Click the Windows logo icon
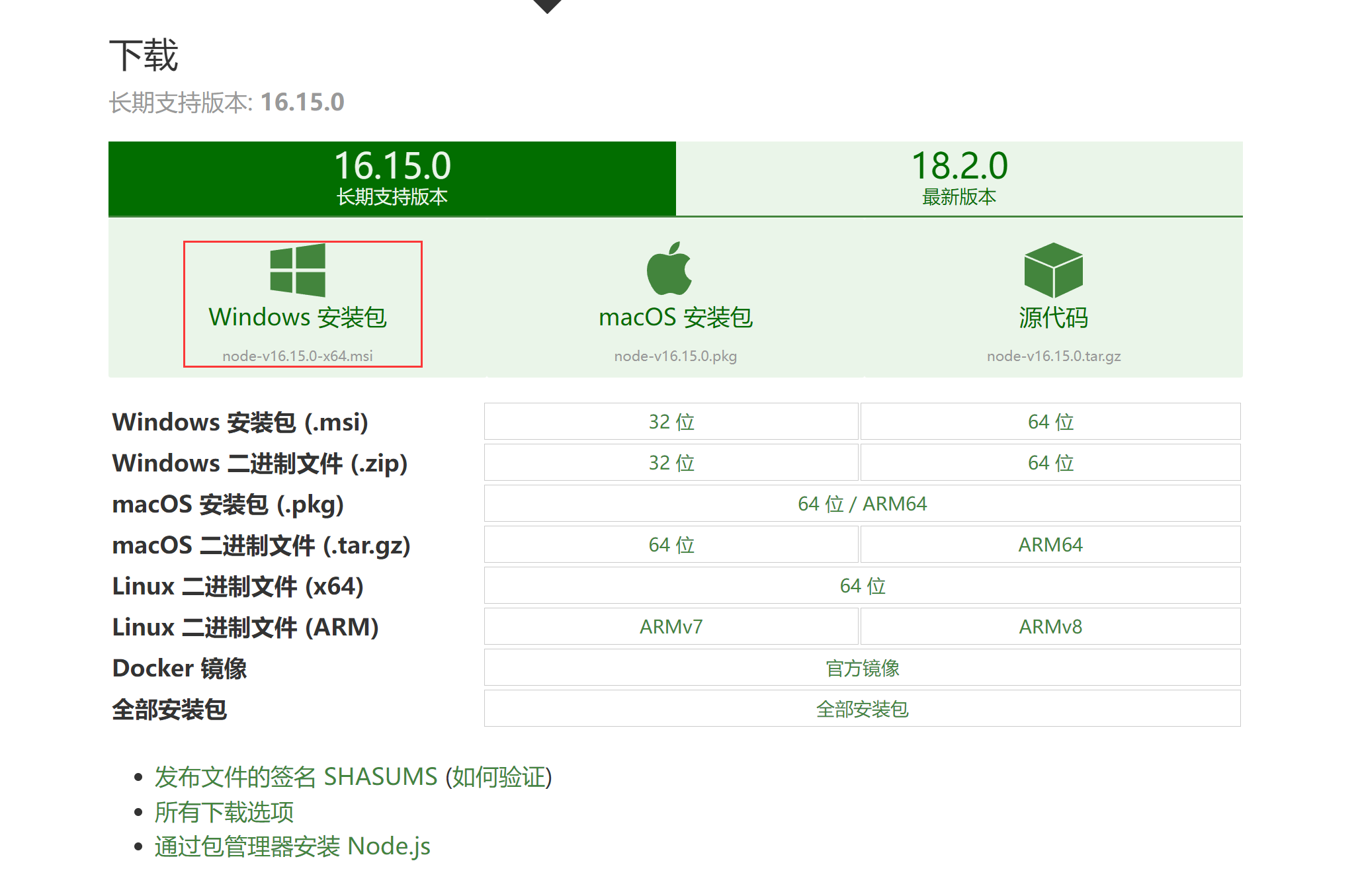This screenshot has height=896, width=1360. (298, 270)
